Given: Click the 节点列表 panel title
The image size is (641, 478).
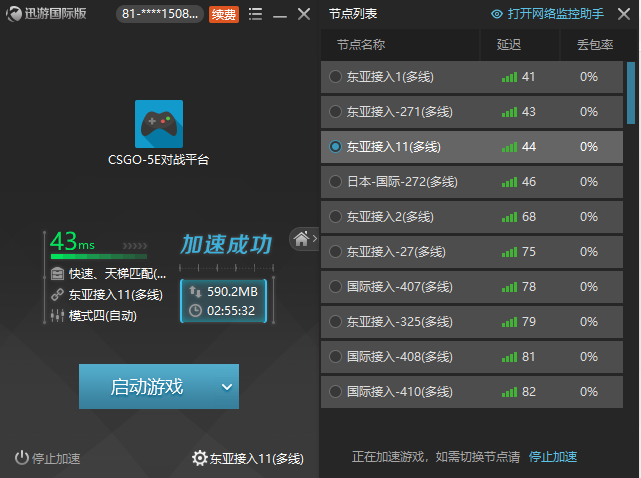Looking at the screenshot, I should [x=353, y=14].
